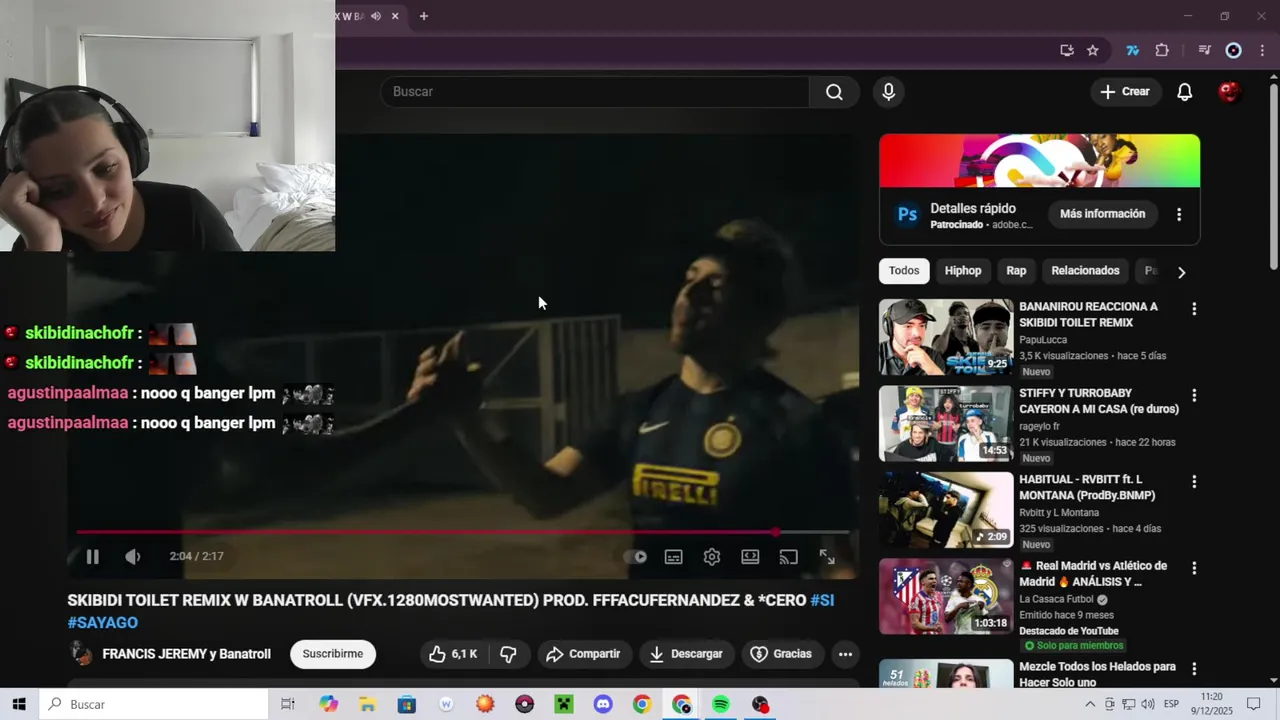Open the FRANCIS JEREMY y Banatroll channel link
The image size is (1280, 720).
click(186, 654)
